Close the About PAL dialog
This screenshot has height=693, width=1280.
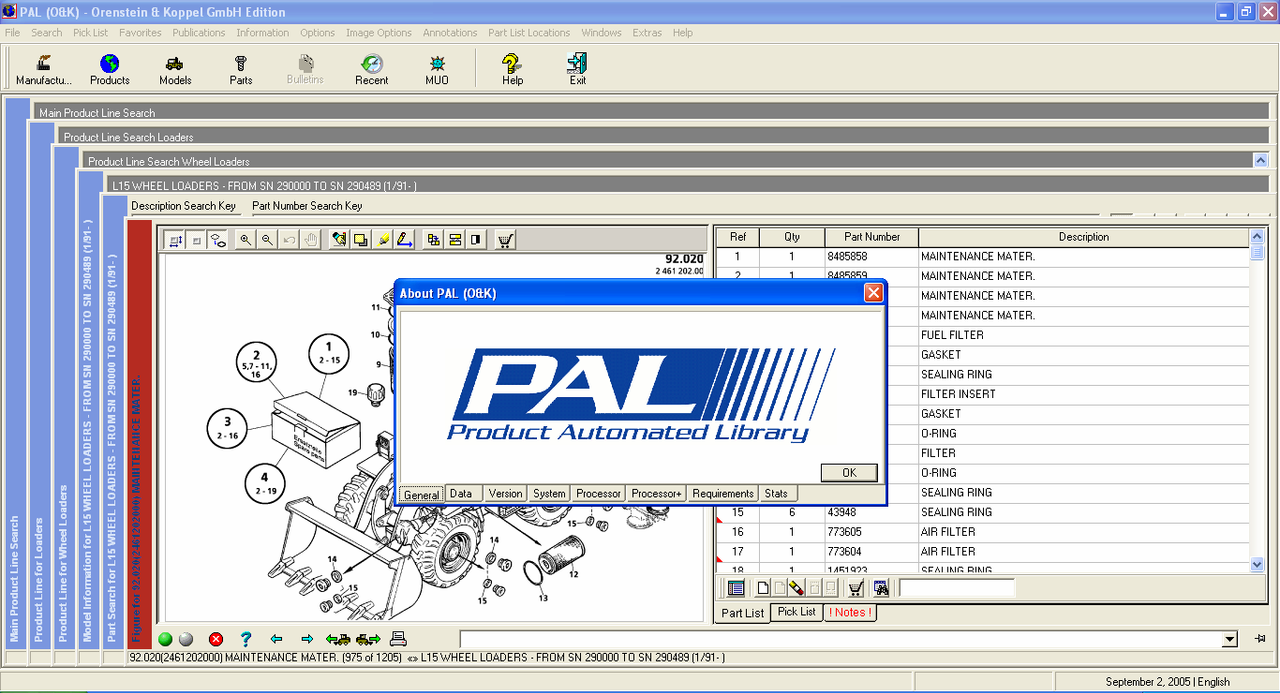click(x=873, y=293)
